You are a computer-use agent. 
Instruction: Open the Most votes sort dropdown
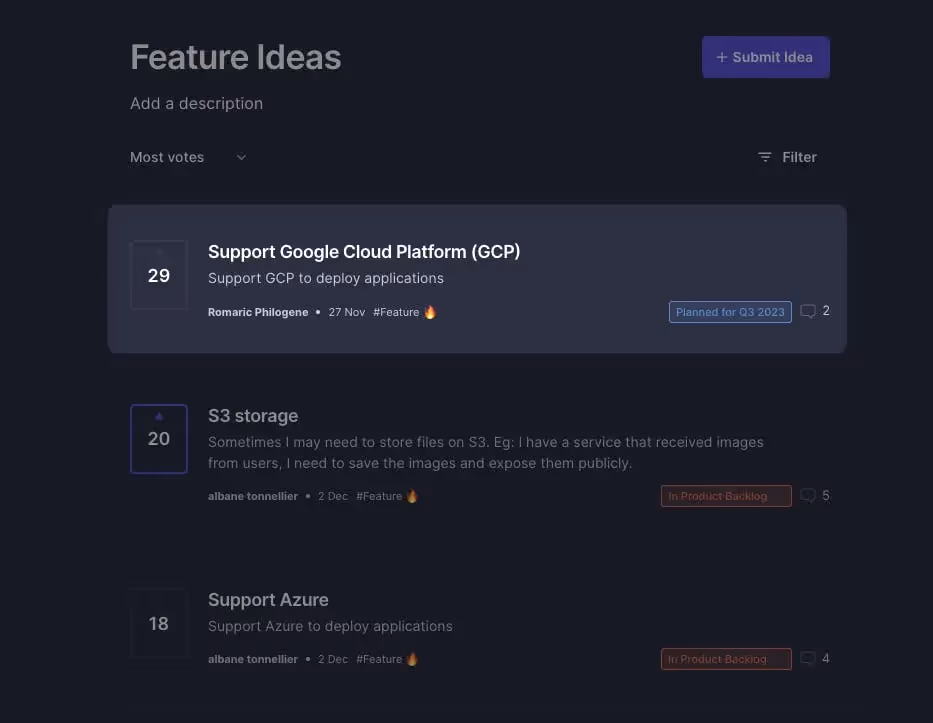(x=187, y=157)
